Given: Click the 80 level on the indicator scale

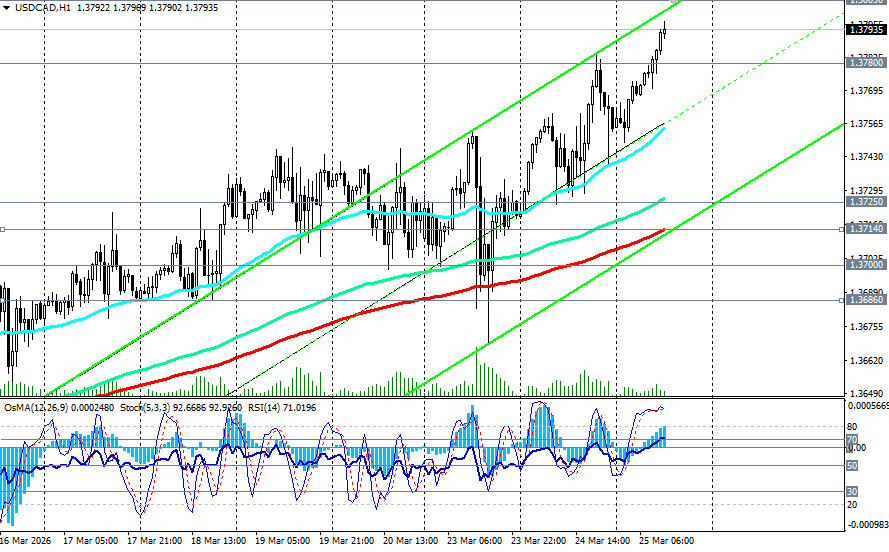Looking at the screenshot, I should pos(852,427).
